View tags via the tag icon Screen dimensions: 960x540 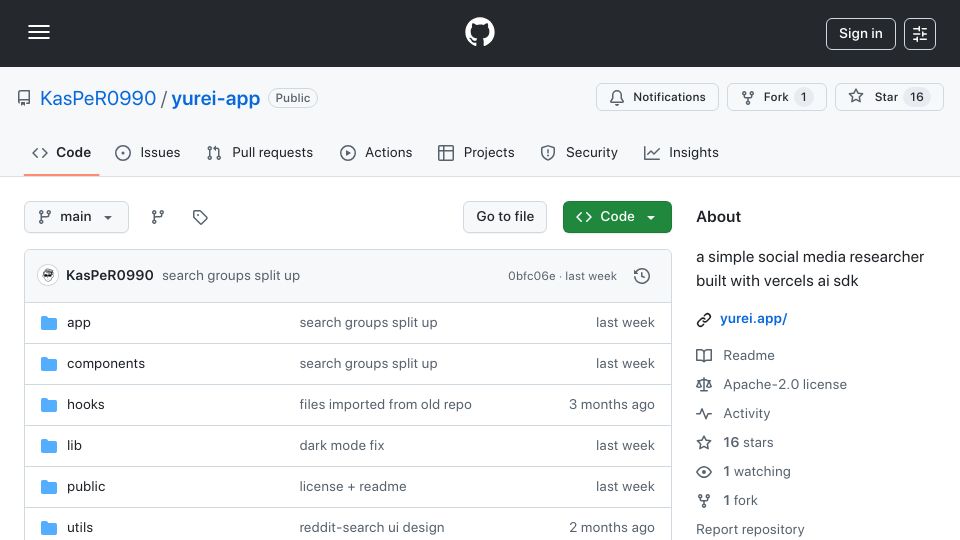(x=200, y=217)
